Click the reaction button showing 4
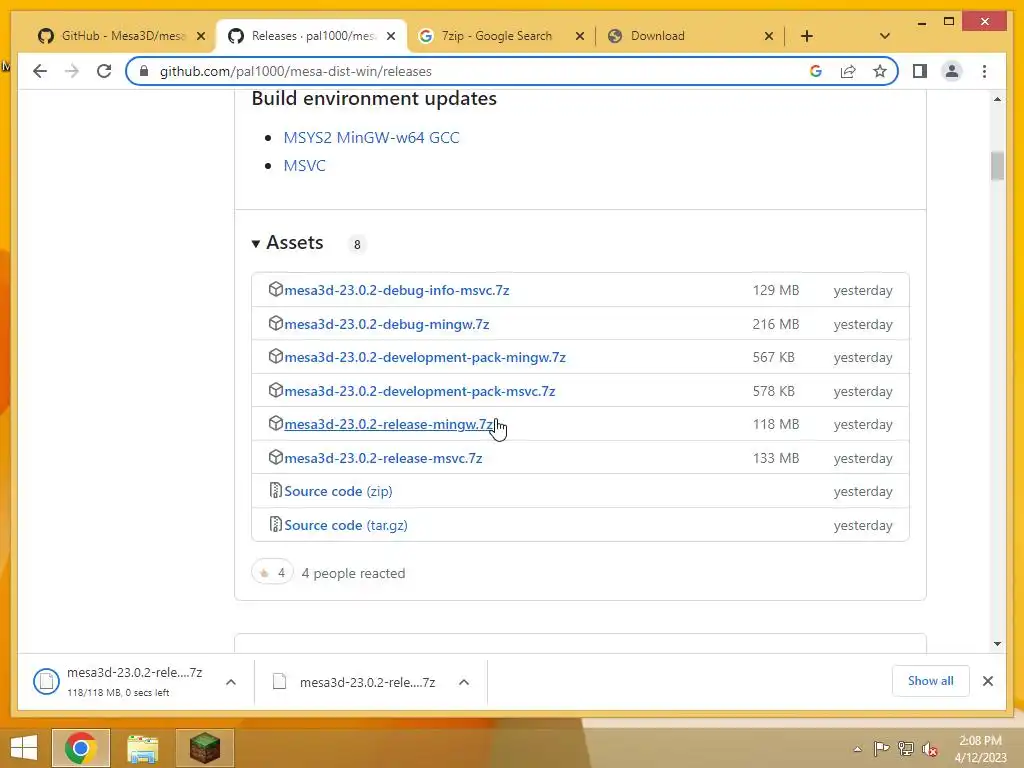This screenshot has height=768, width=1024. [272, 573]
